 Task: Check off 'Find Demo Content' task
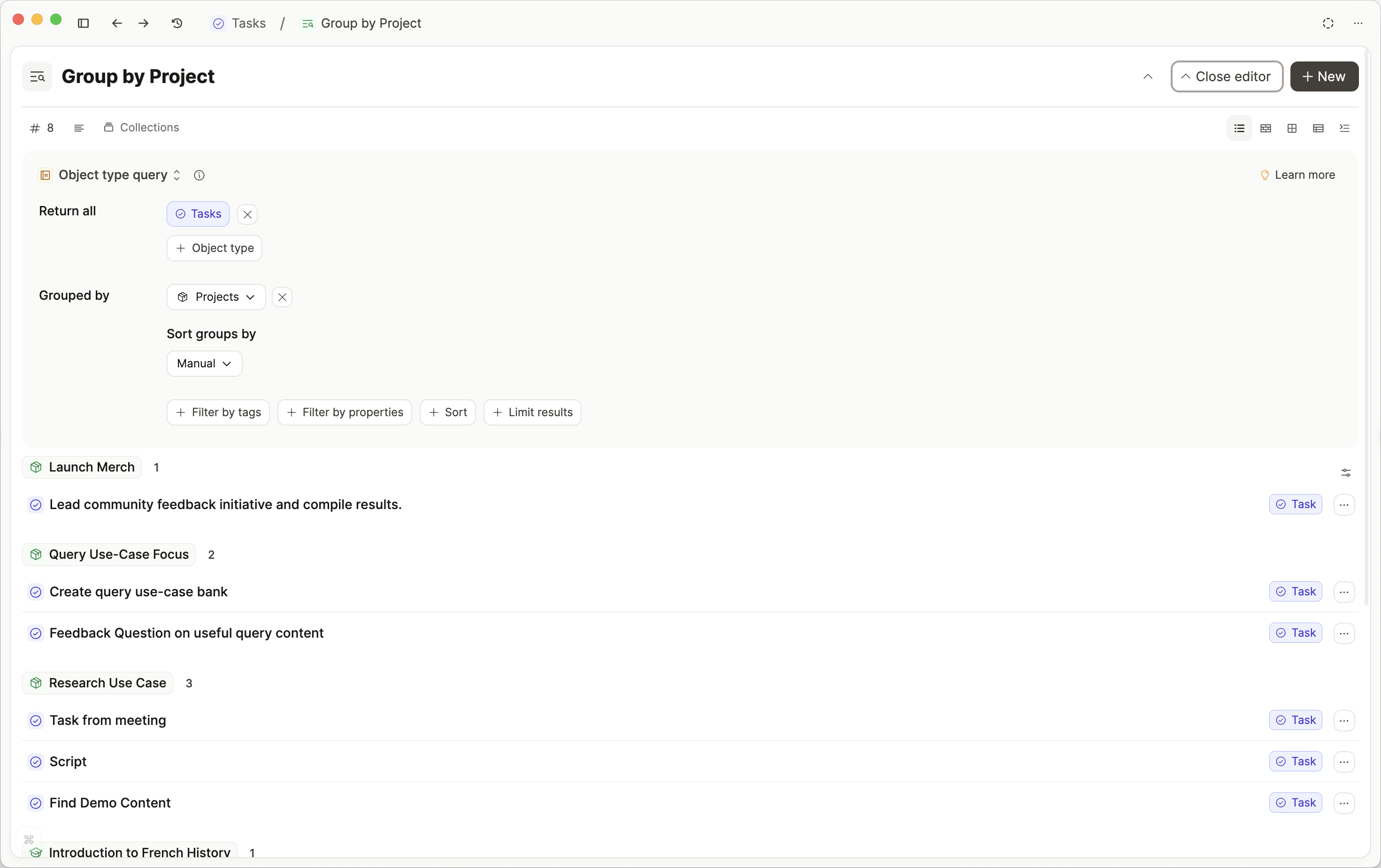coord(36,803)
